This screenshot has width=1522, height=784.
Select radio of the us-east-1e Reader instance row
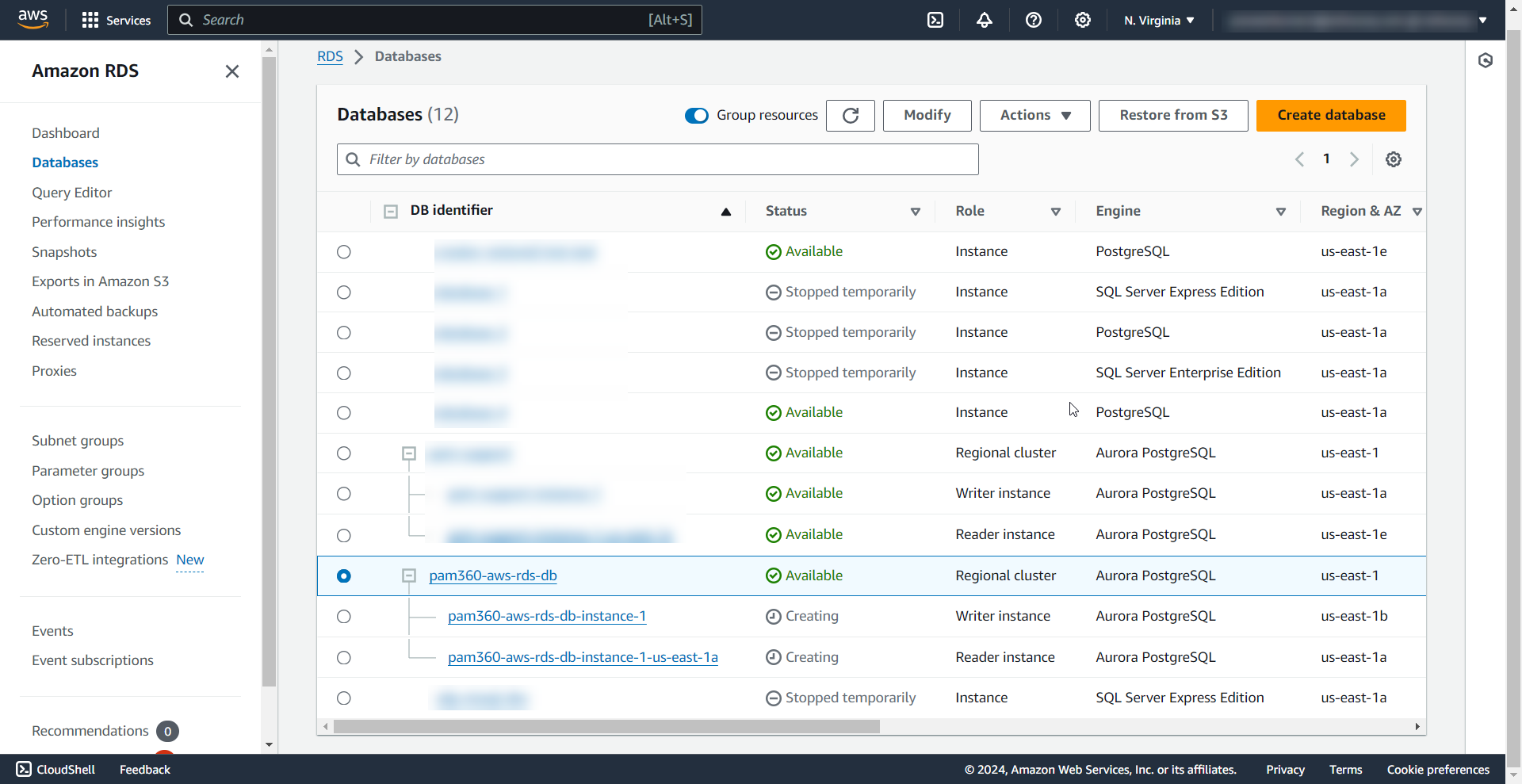coord(344,536)
